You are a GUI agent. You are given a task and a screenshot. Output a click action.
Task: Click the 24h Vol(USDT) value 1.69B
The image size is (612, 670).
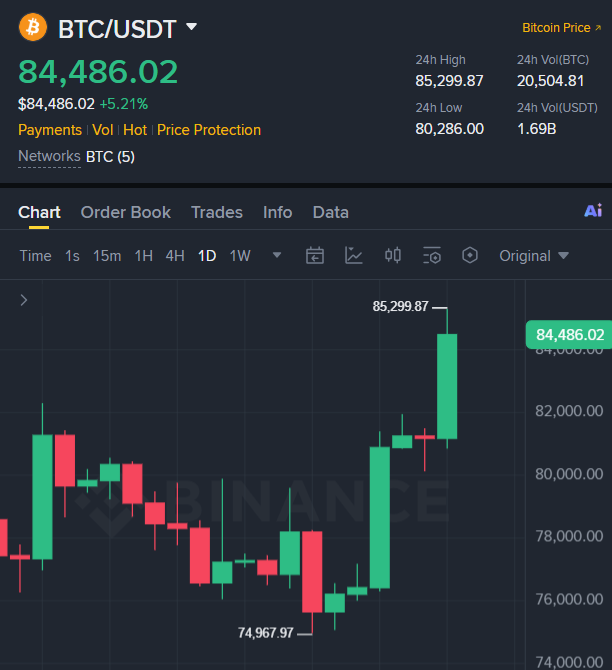[x=537, y=129]
